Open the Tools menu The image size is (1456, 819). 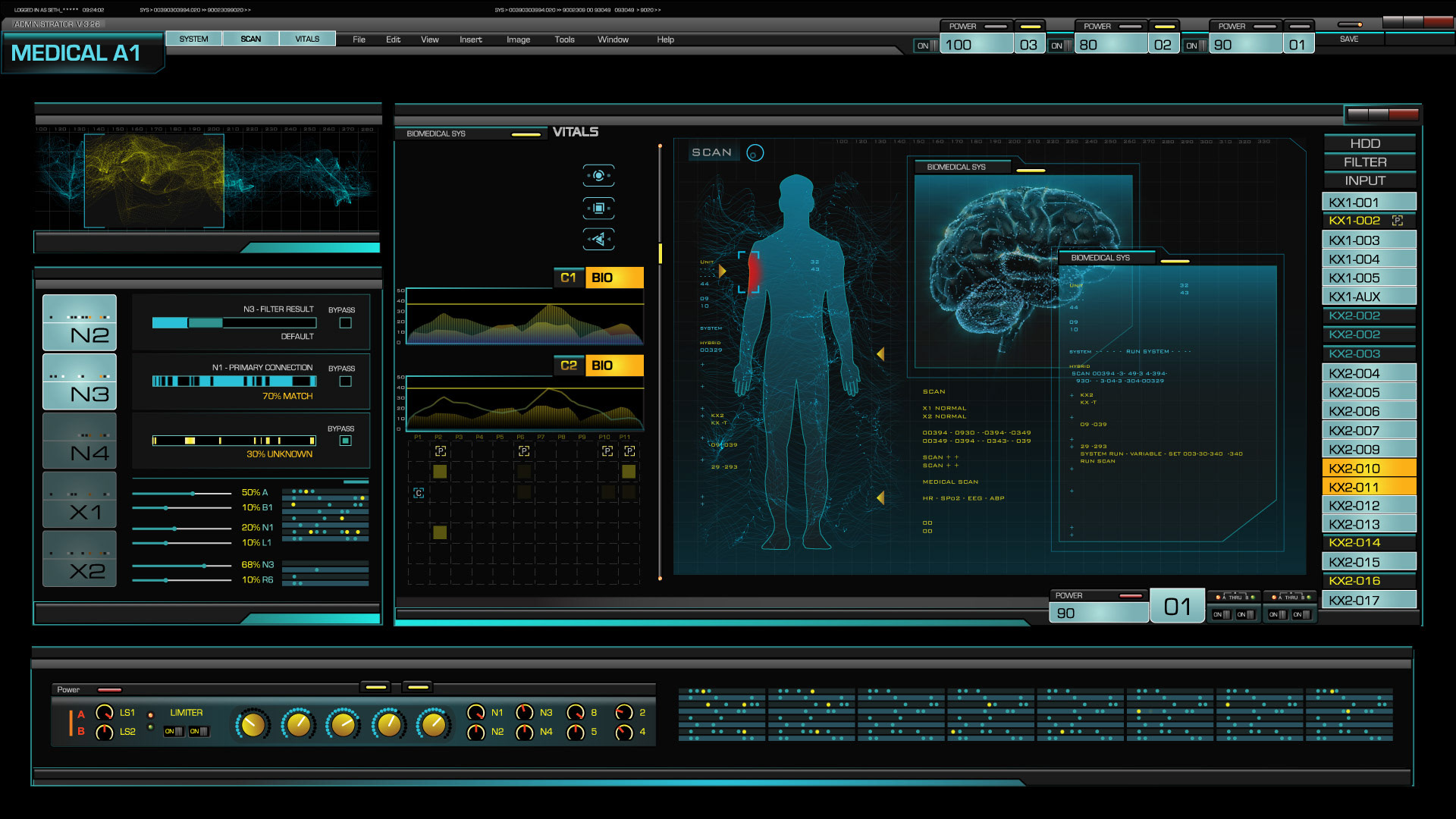point(564,39)
